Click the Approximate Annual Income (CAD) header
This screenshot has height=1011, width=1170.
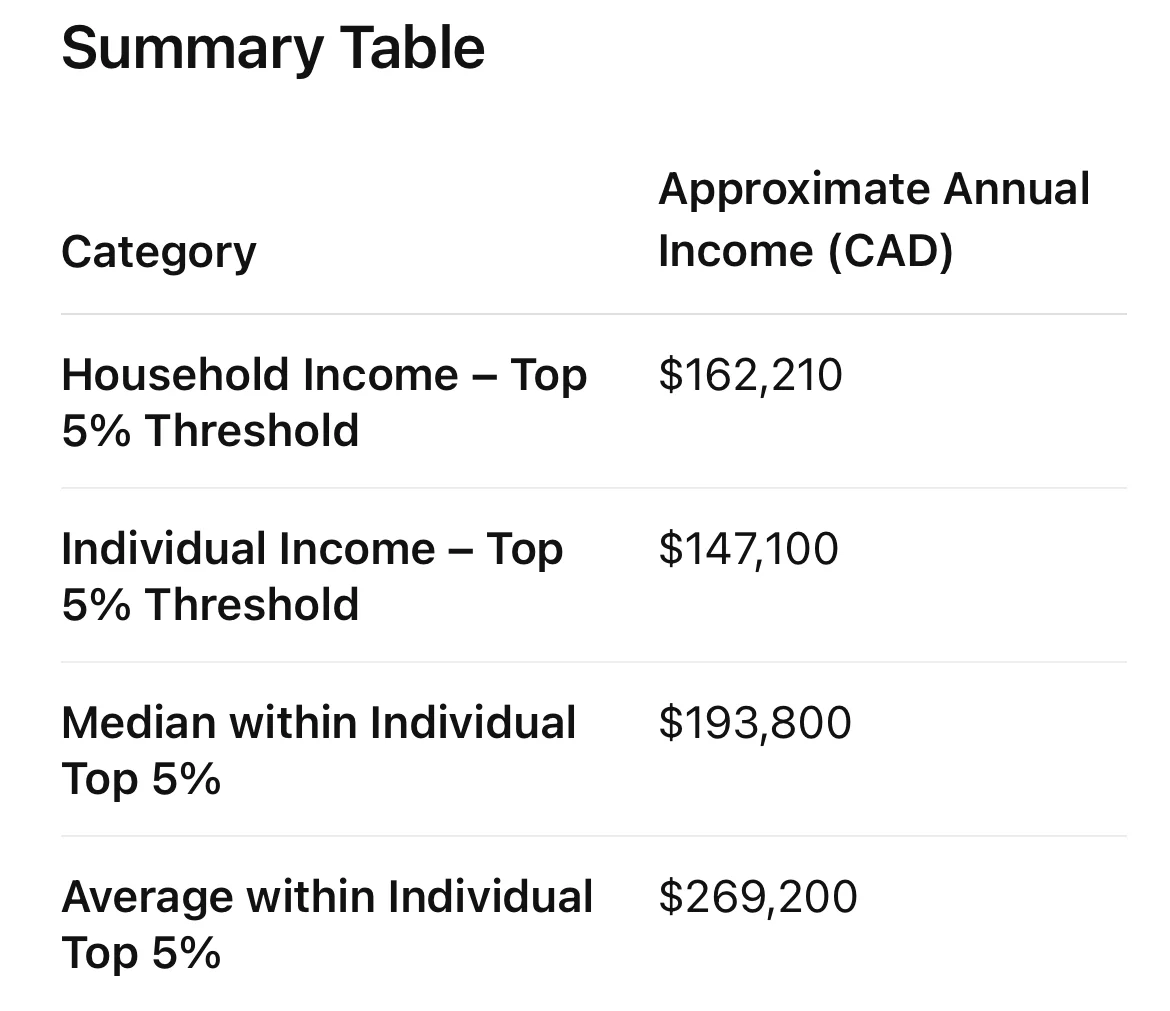pos(873,219)
